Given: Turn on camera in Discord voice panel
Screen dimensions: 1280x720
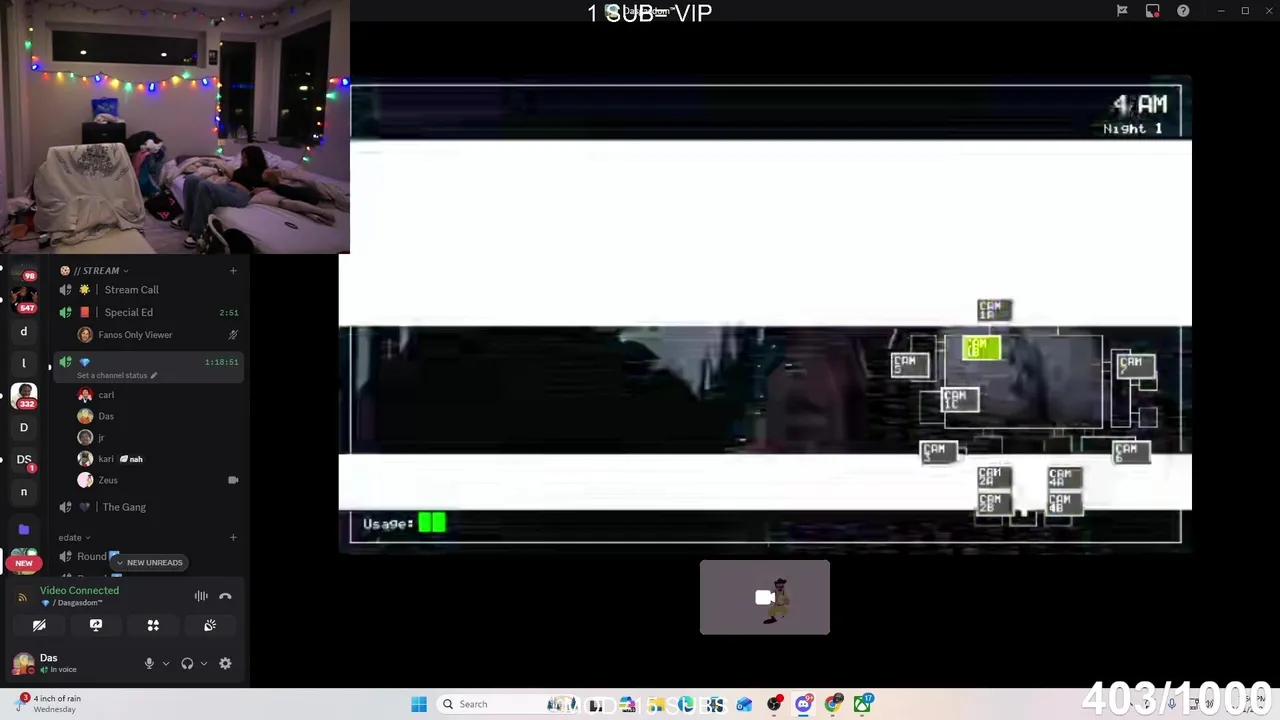Looking at the screenshot, I should point(39,625).
